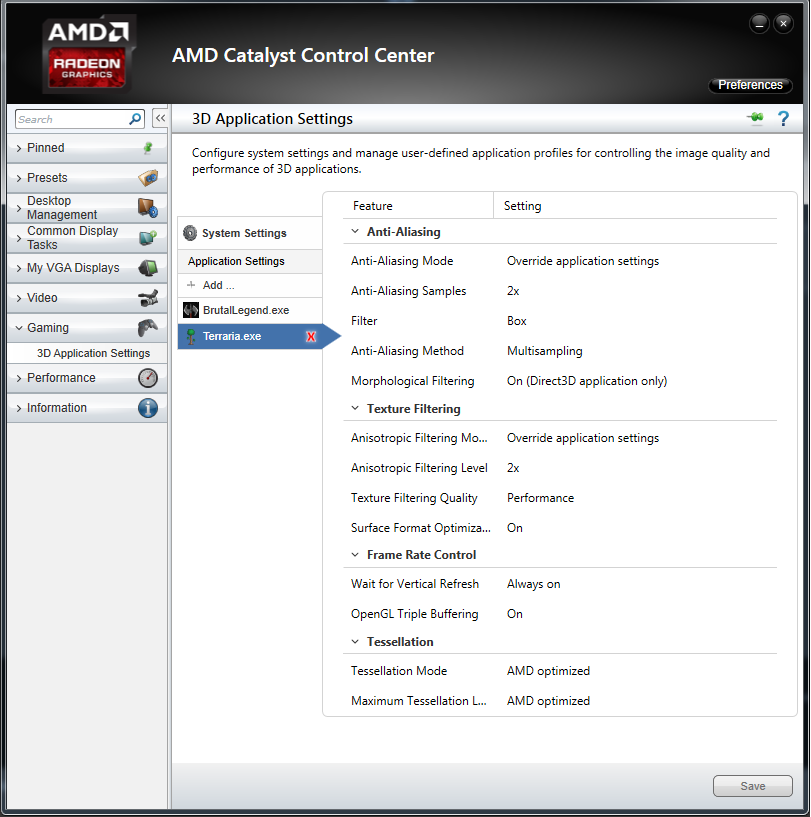811x817 pixels.
Task: Collapse the Tessellation group chevron
Action: point(355,642)
